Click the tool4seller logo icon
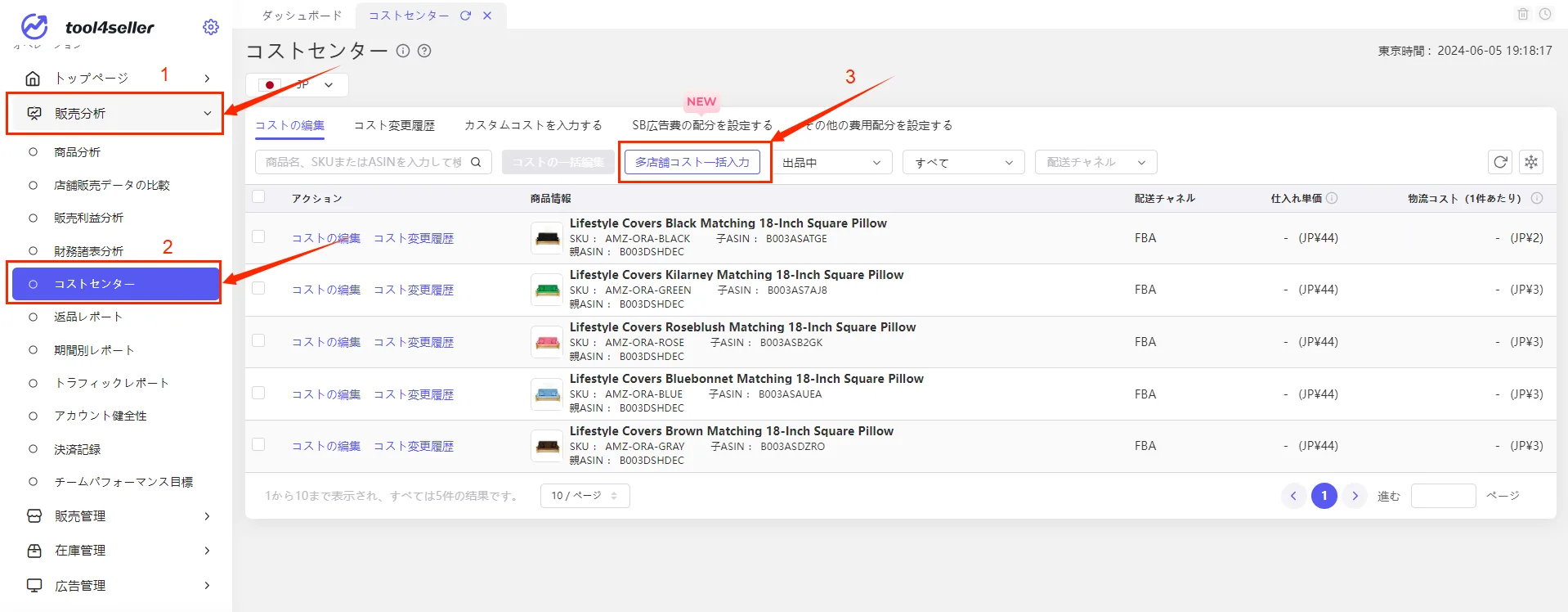 point(34,26)
